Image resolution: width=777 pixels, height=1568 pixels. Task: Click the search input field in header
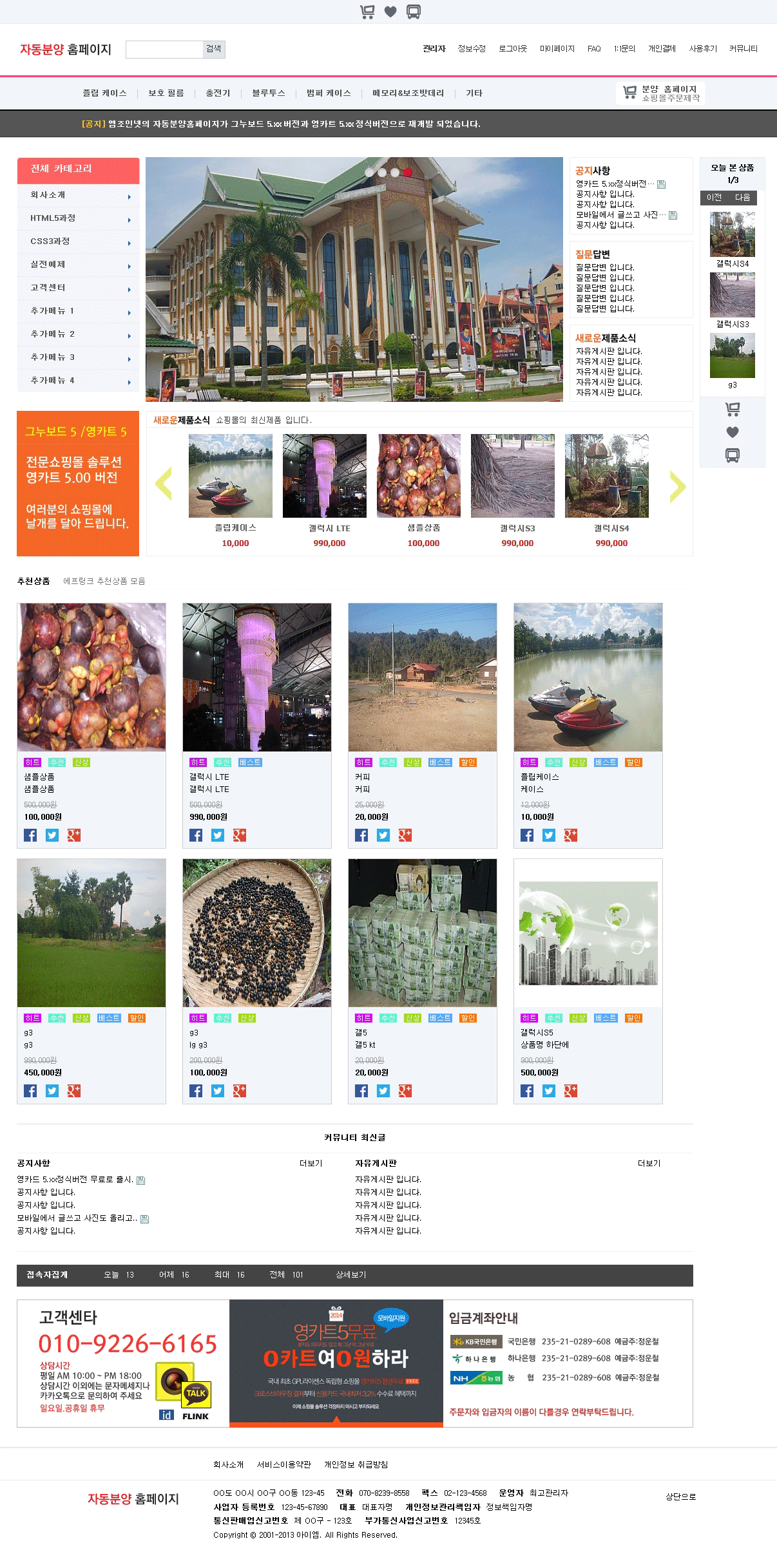(164, 50)
